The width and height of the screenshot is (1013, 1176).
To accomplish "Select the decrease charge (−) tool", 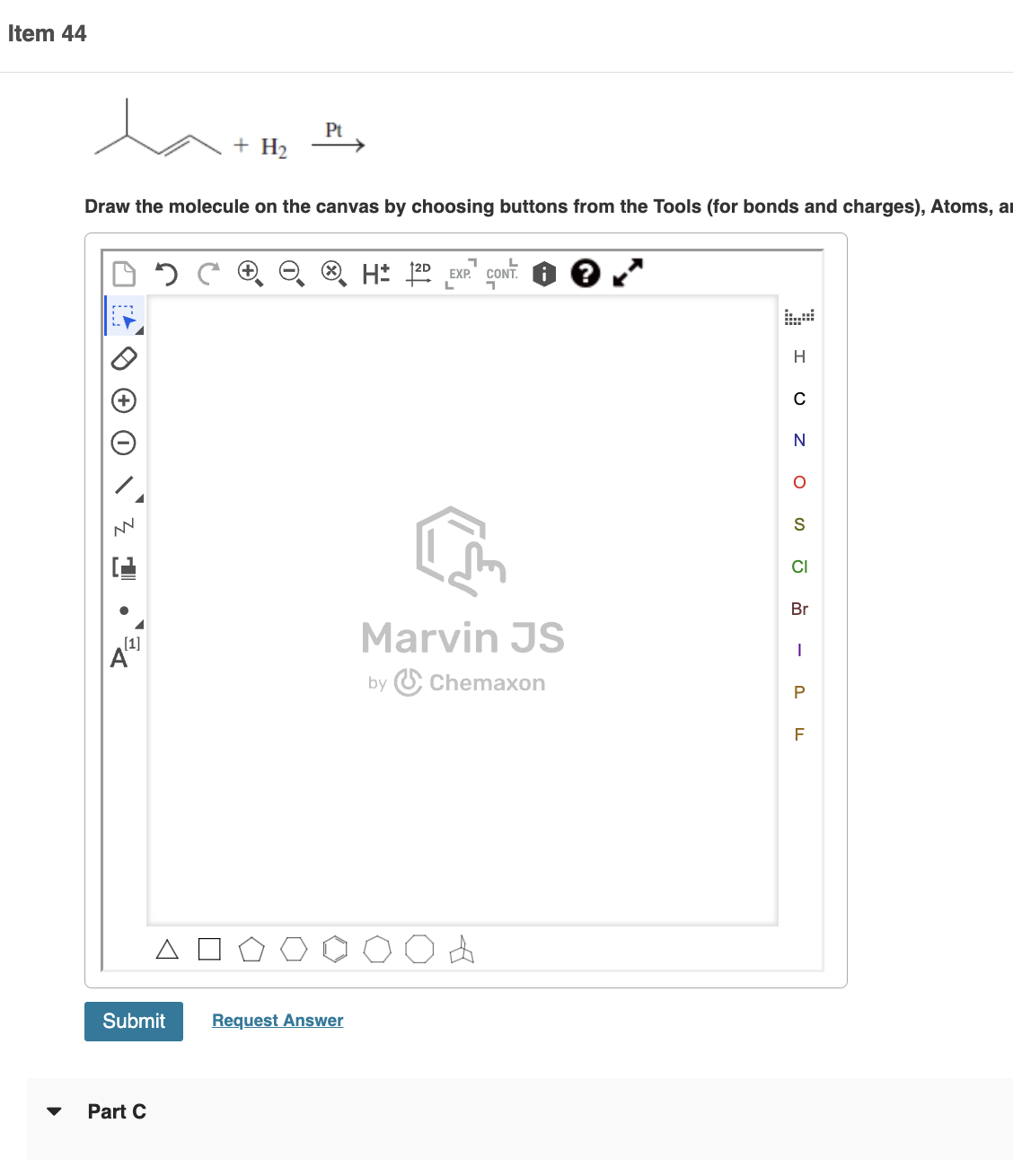I will pyautogui.click(x=124, y=443).
